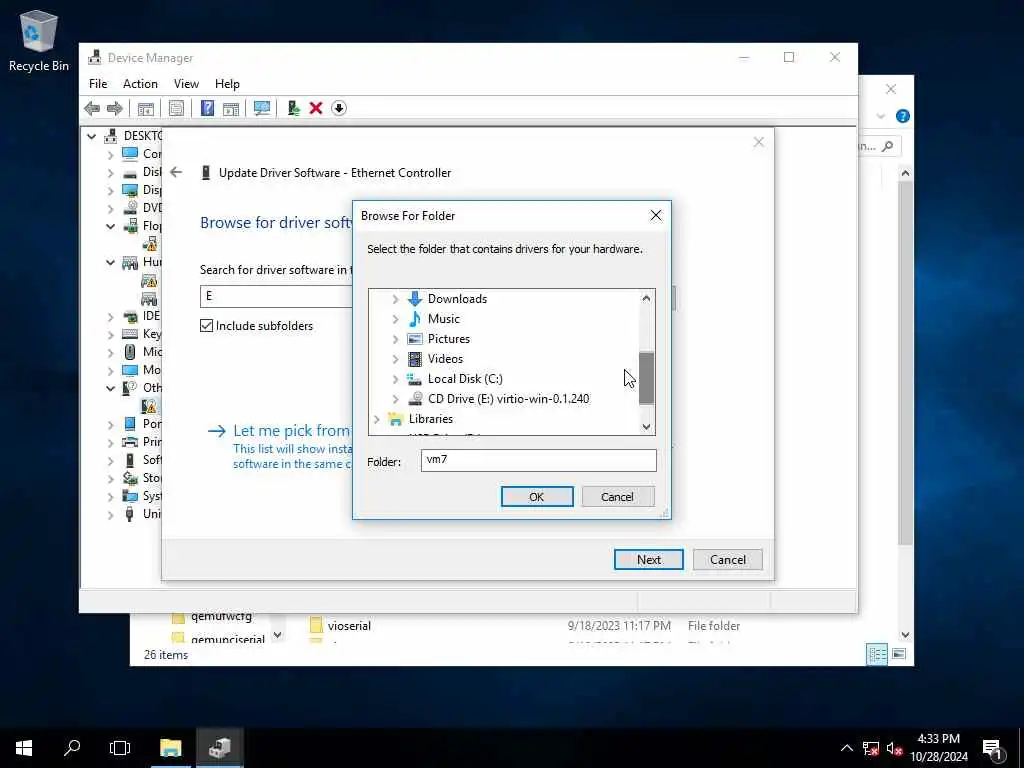Select the vioserial folder in File Explorer
The width and height of the screenshot is (1024, 768).
pyautogui.click(x=349, y=626)
